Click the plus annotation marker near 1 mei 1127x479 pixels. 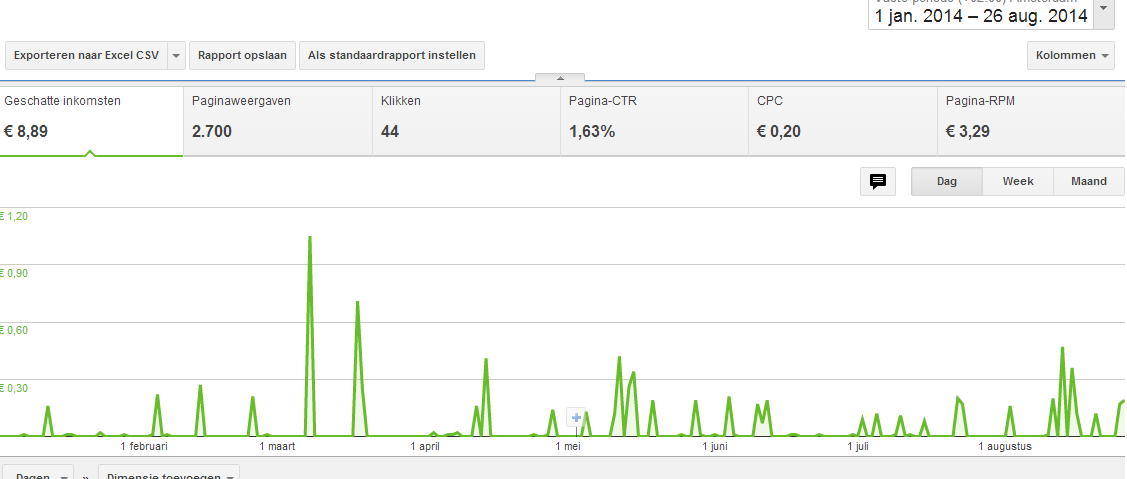point(576,417)
